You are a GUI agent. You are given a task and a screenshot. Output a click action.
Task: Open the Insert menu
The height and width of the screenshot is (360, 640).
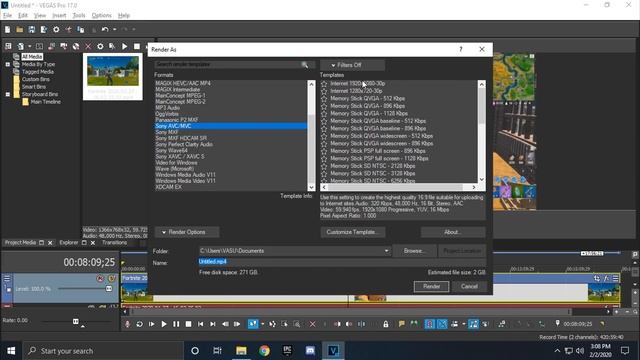pyautogui.click(x=59, y=16)
